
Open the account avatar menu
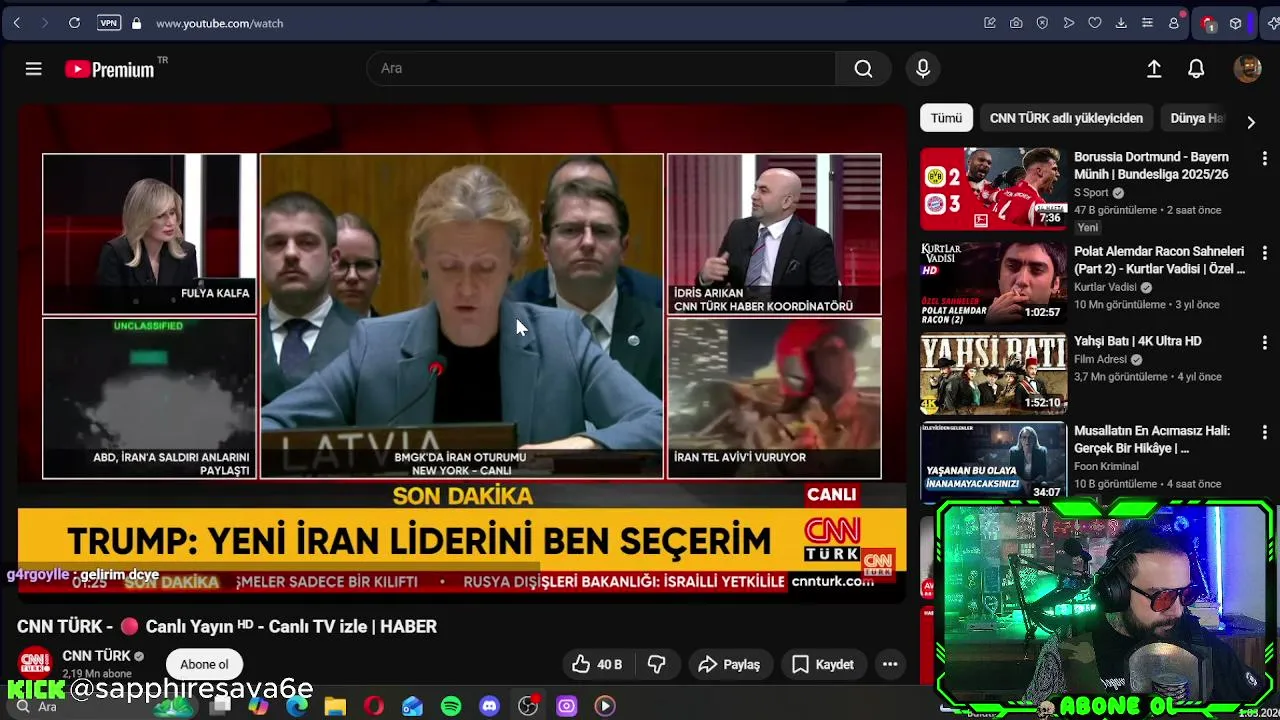click(x=1247, y=68)
